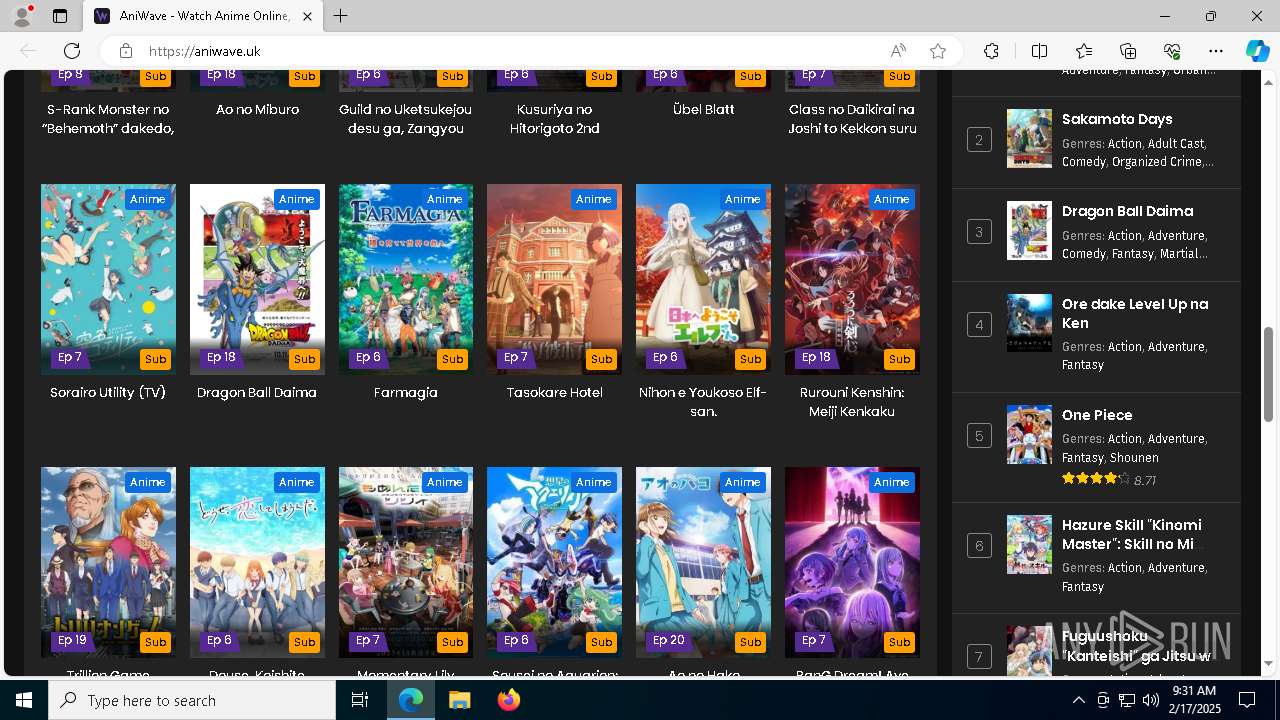Open the Übel Blatt title link
Screen dimensions: 1280x720
703,109
